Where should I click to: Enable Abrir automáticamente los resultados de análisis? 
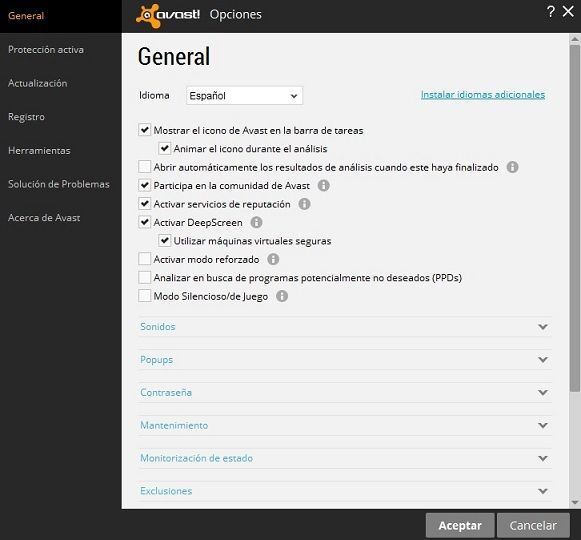pyautogui.click(x=145, y=167)
